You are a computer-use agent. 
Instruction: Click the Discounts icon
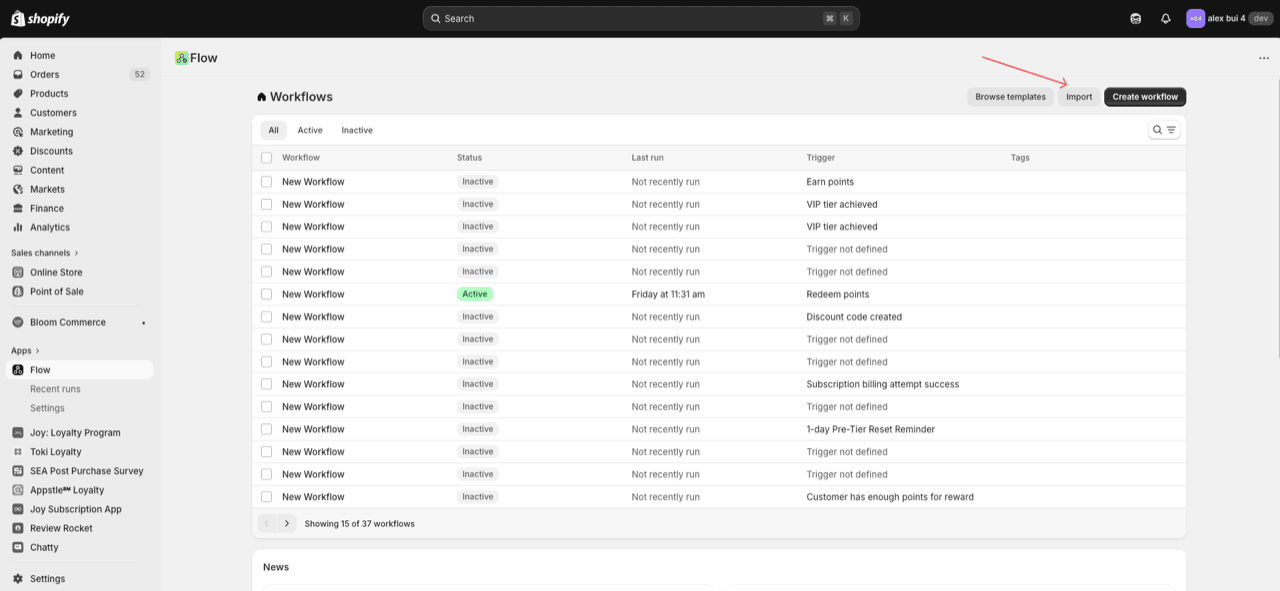pos(18,151)
